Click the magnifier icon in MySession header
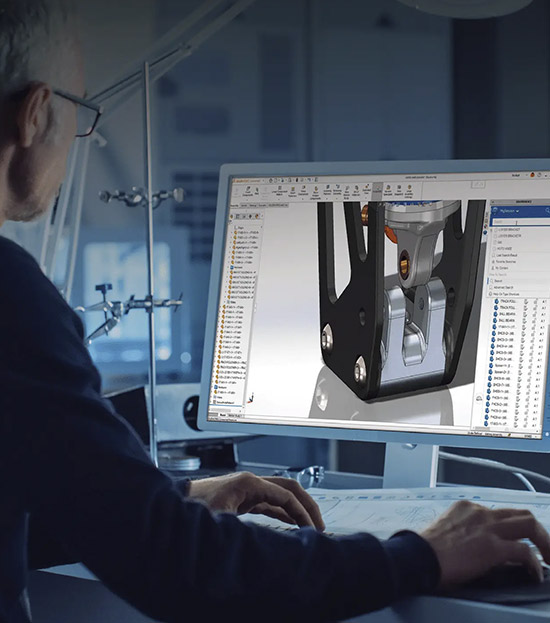Image resolution: width=550 pixels, height=623 pixels. coord(548,211)
